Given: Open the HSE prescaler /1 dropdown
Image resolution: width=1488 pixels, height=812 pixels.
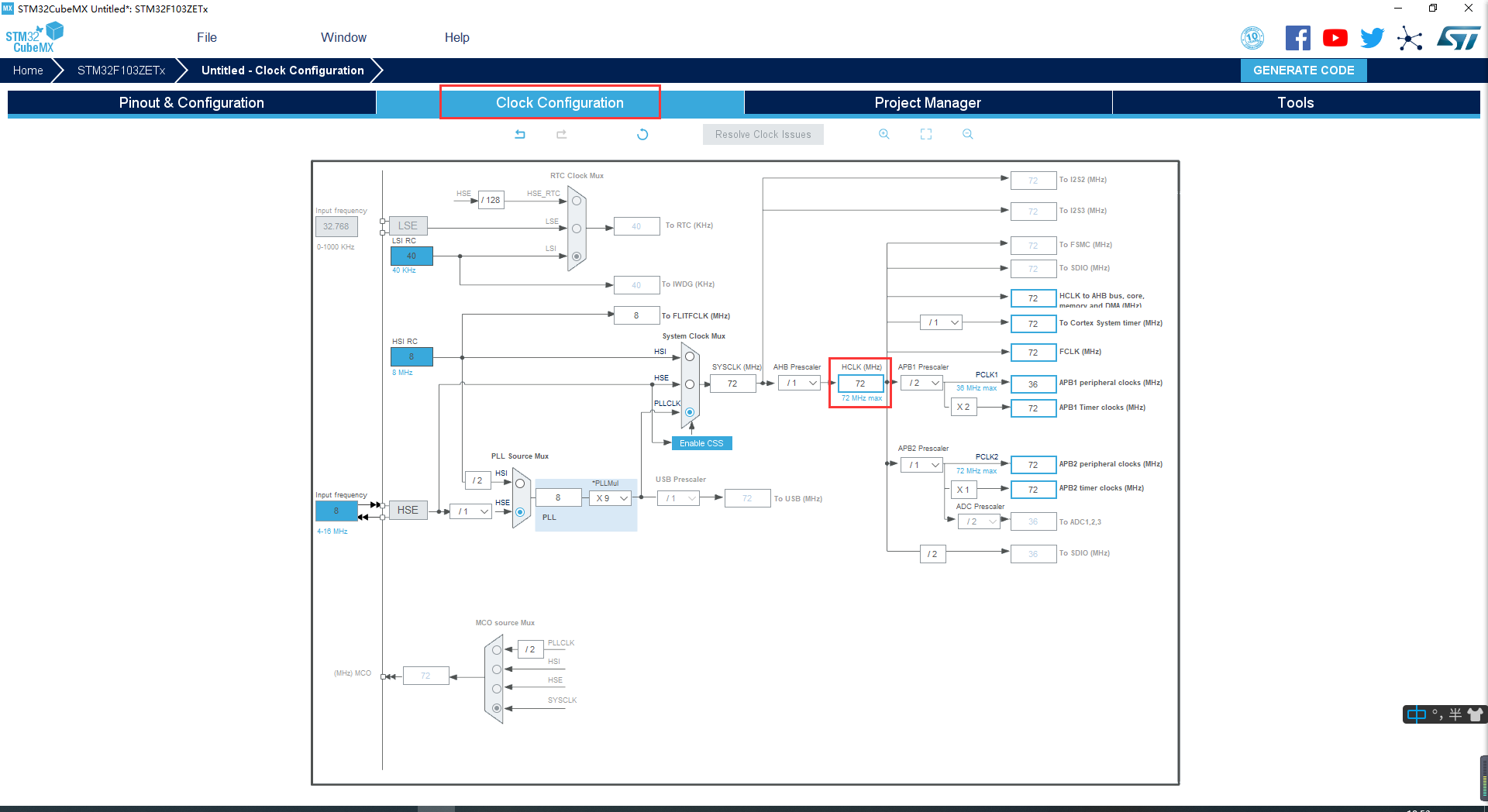Looking at the screenshot, I should [x=471, y=511].
